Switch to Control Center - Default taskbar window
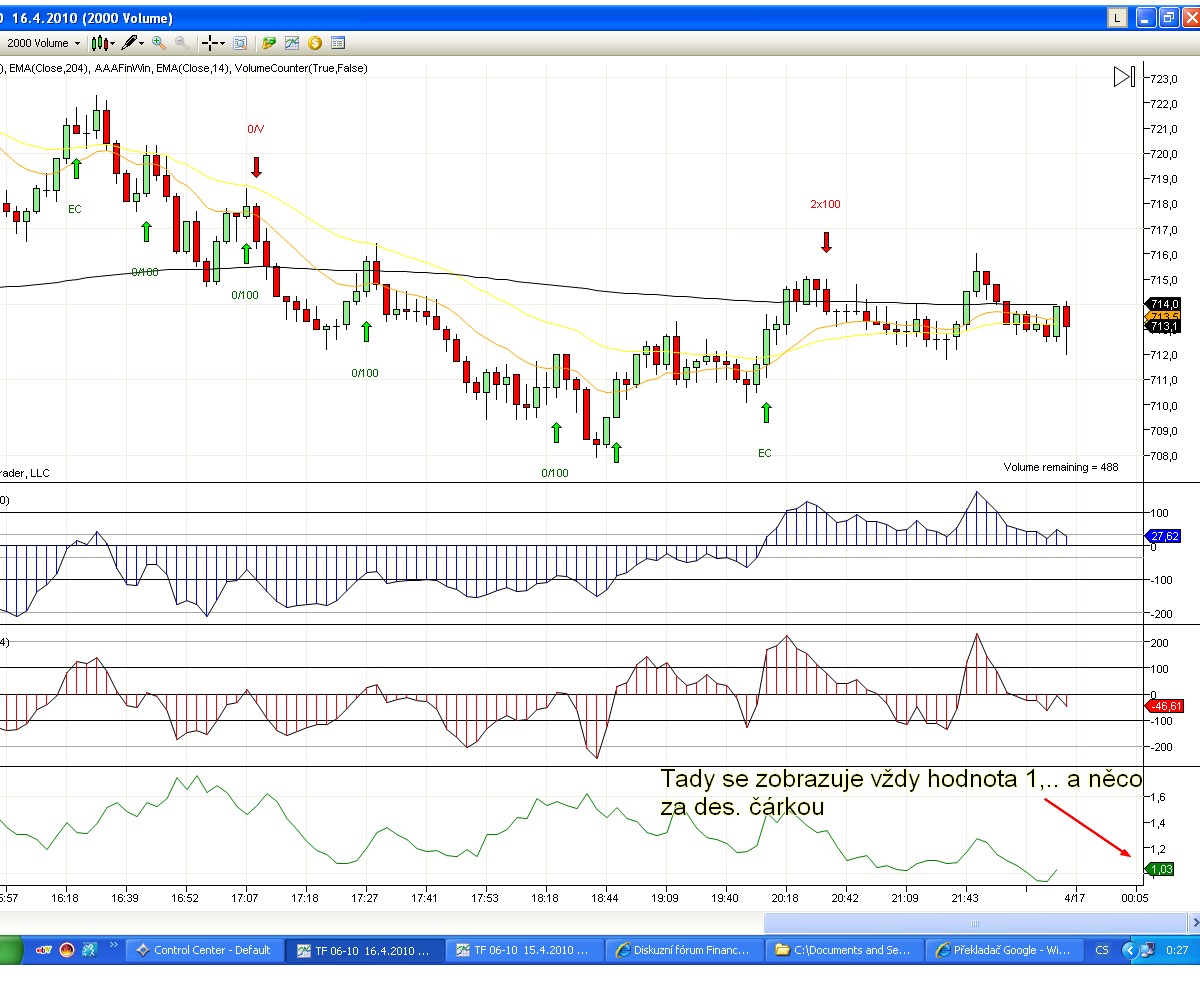Image resolution: width=1200 pixels, height=1000 pixels. pyautogui.click(x=204, y=950)
